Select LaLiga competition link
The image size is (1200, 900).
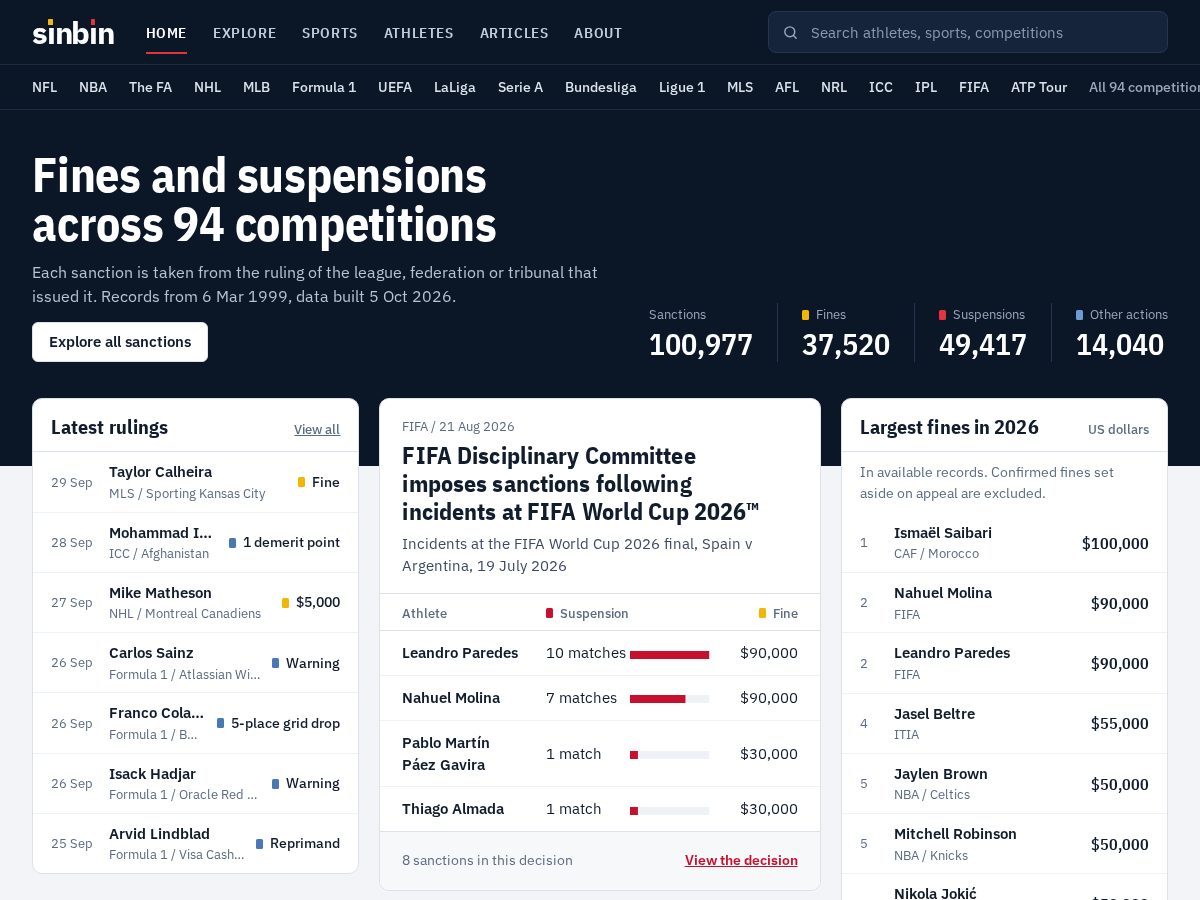pyautogui.click(x=455, y=87)
